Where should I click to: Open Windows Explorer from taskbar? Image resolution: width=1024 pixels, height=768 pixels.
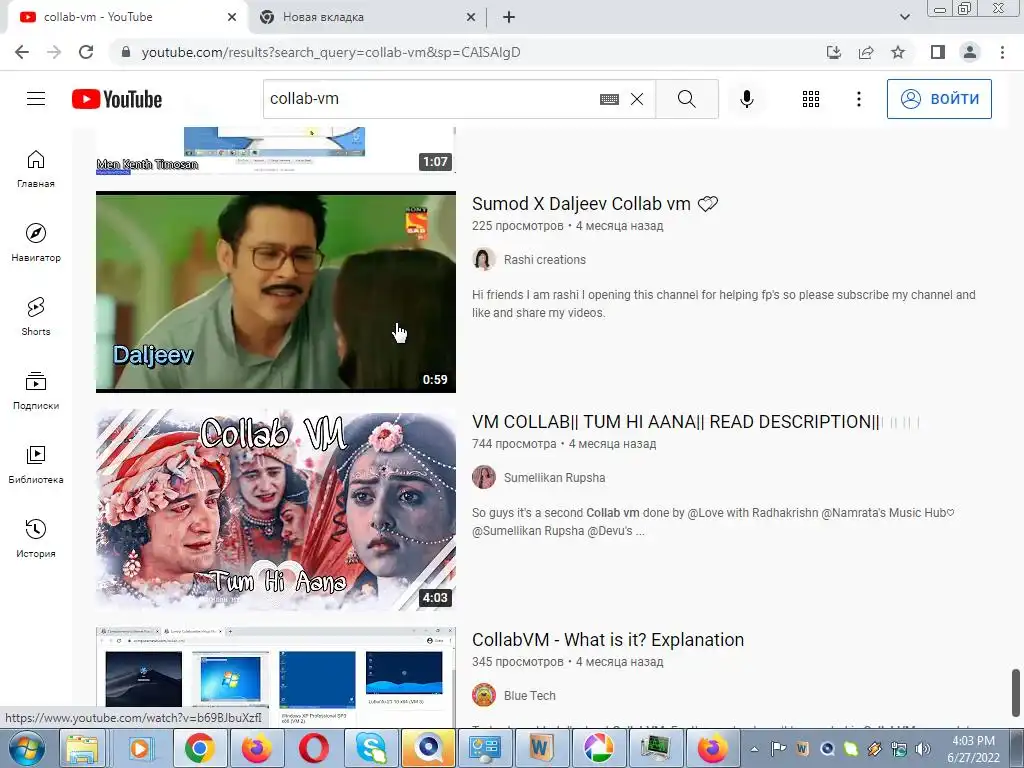[x=82, y=748]
